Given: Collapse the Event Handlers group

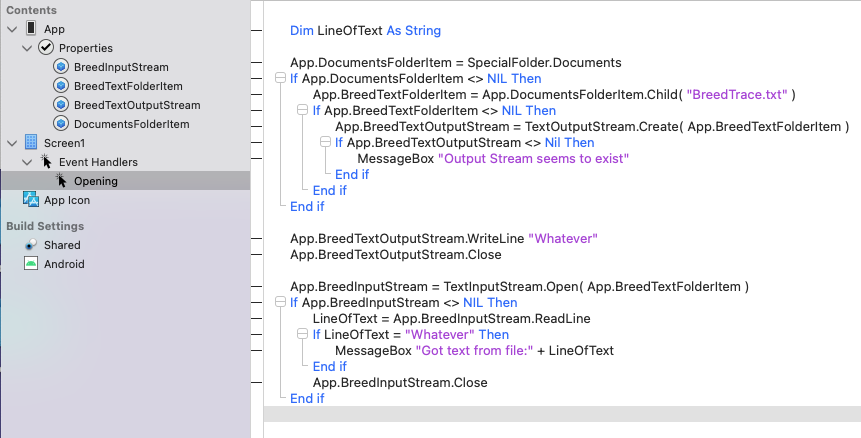Looking at the screenshot, I should click(26, 162).
